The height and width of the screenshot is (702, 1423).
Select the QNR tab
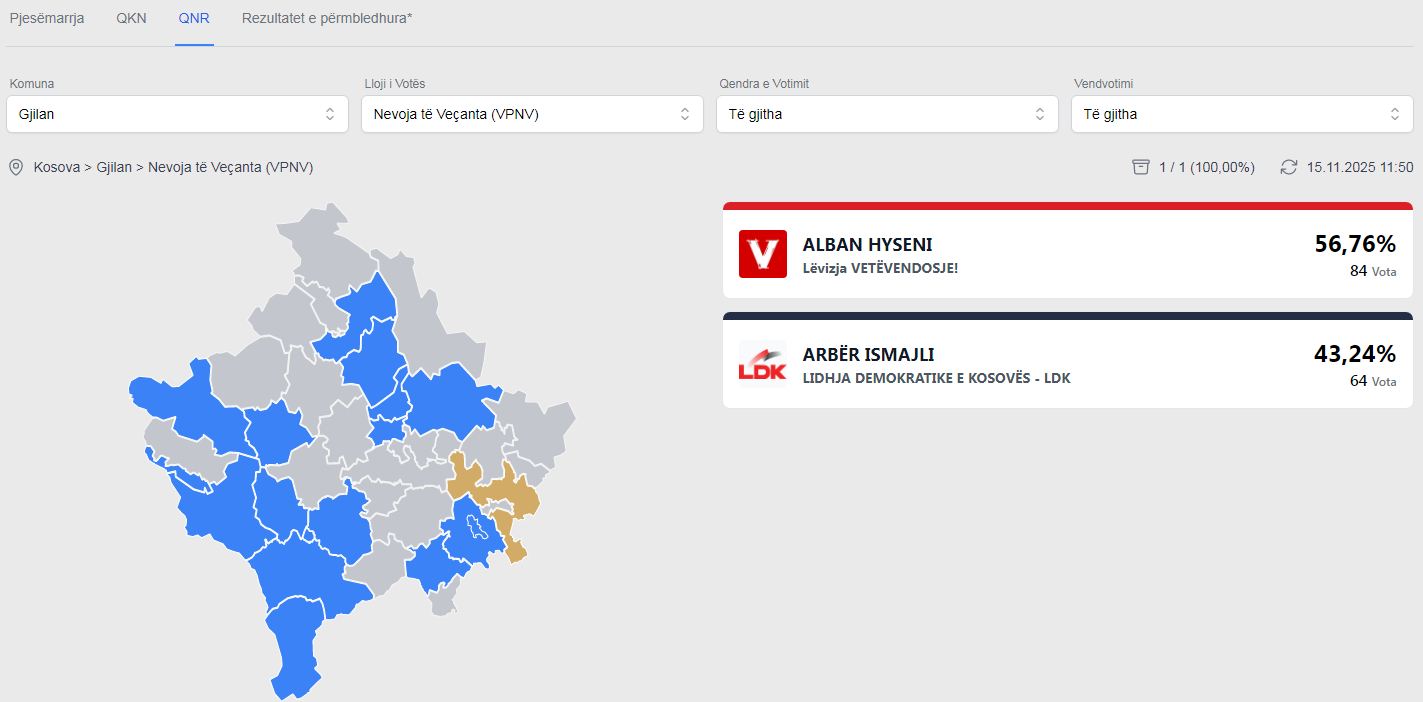click(x=194, y=18)
